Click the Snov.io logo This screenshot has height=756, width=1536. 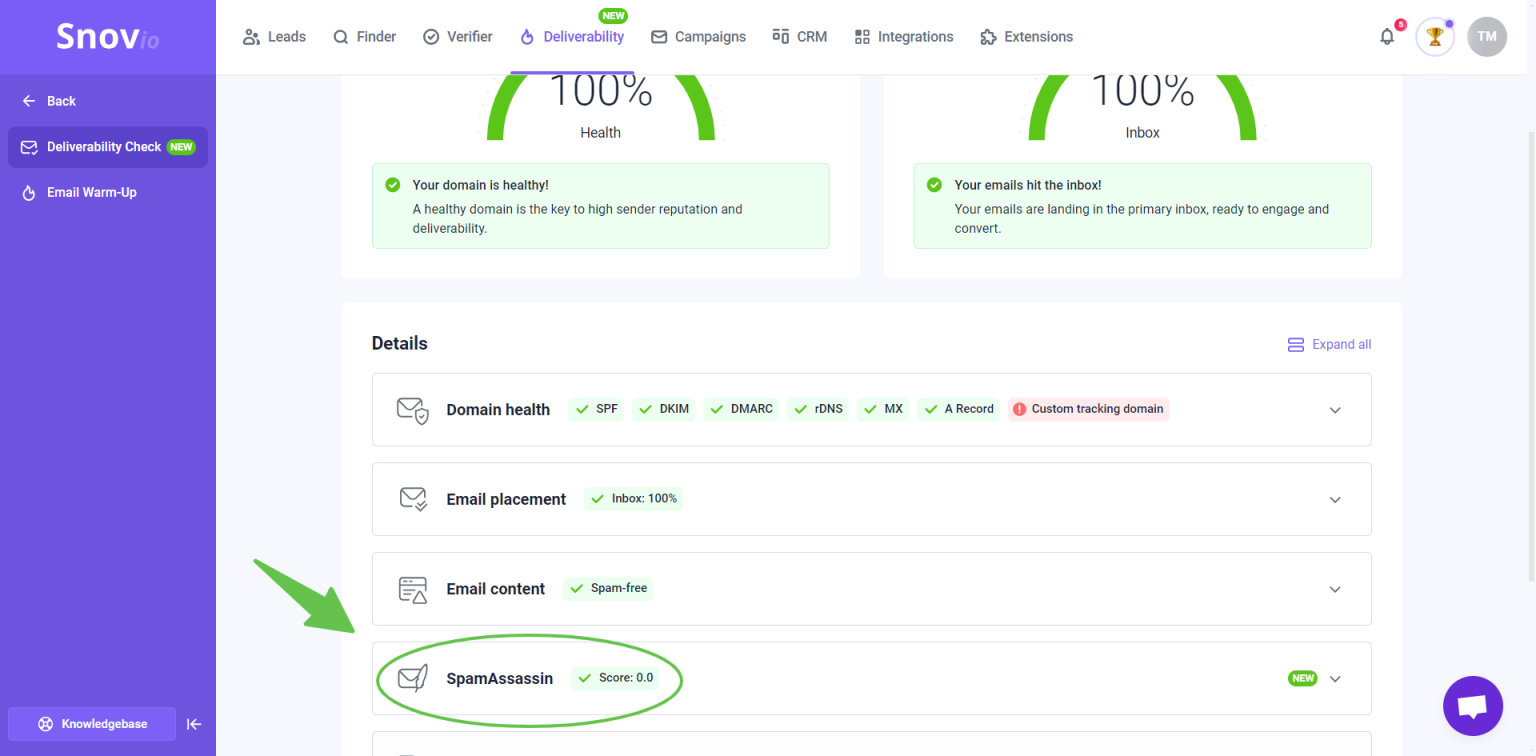(x=107, y=37)
